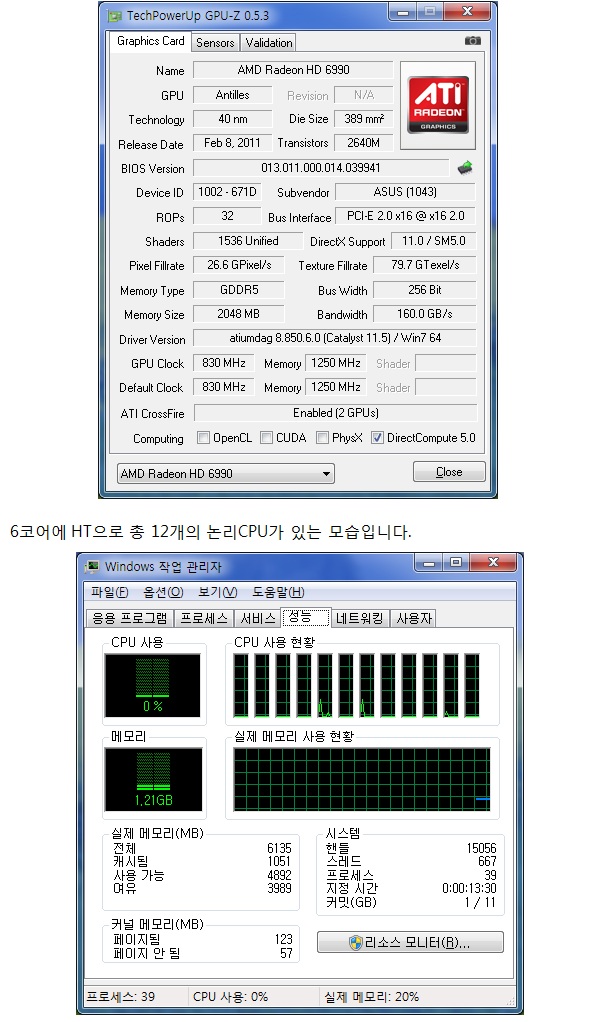Toggle the PhysX checkbox

(322, 437)
